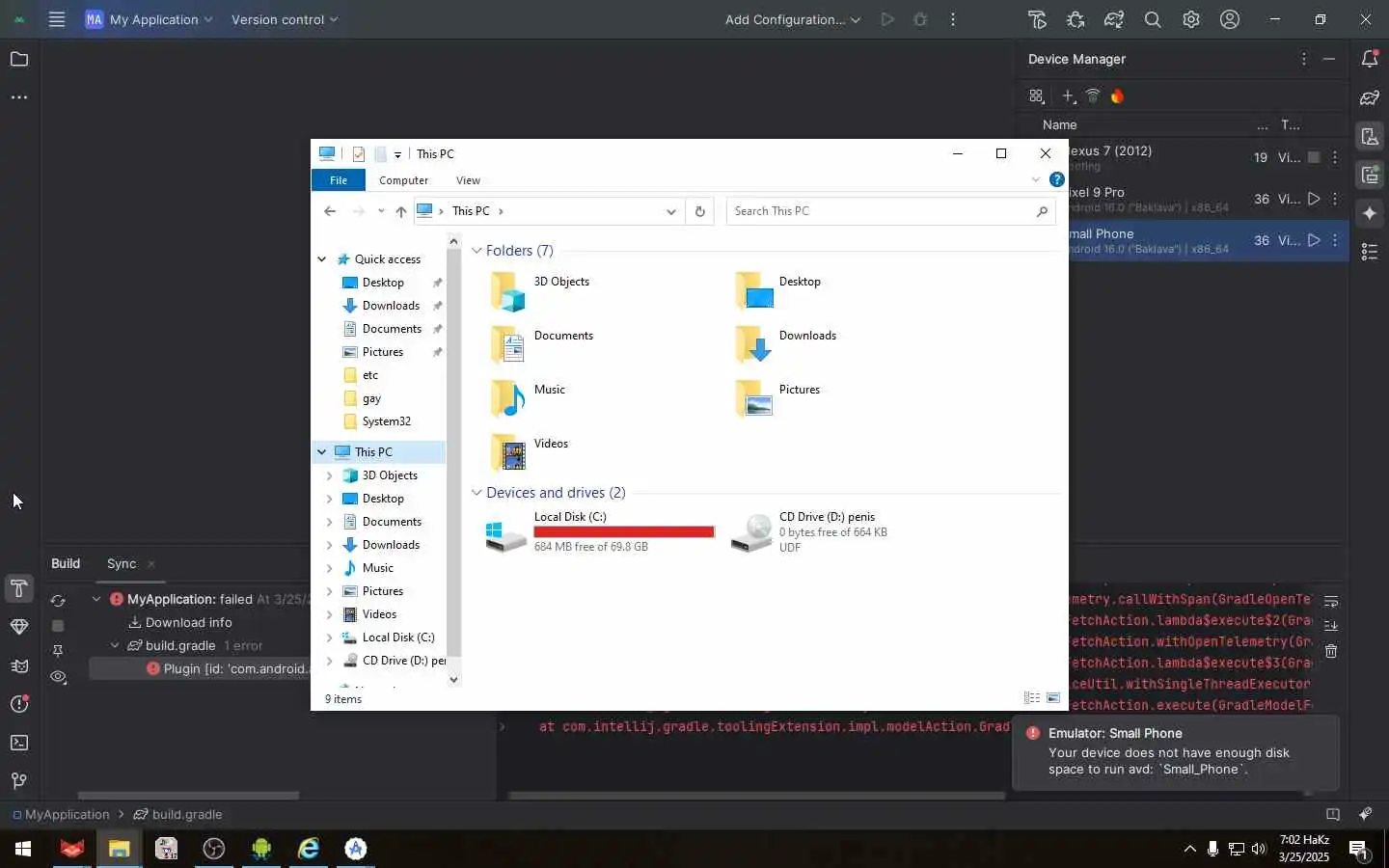This screenshot has height=868, width=1389.
Task: Open the Problems tool window icon
Action: [18, 704]
